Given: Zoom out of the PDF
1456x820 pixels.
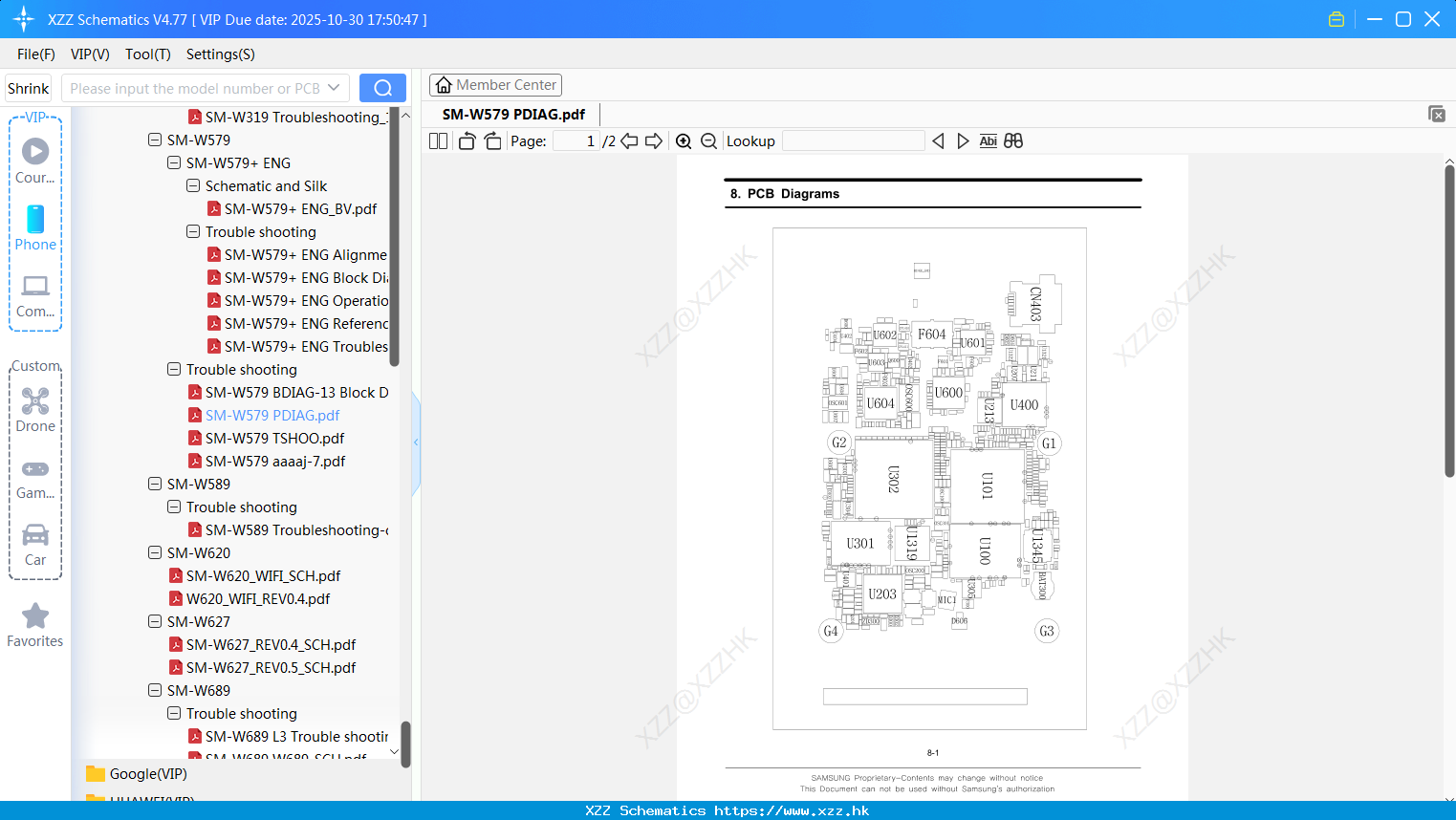Looking at the screenshot, I should [708, 140].
